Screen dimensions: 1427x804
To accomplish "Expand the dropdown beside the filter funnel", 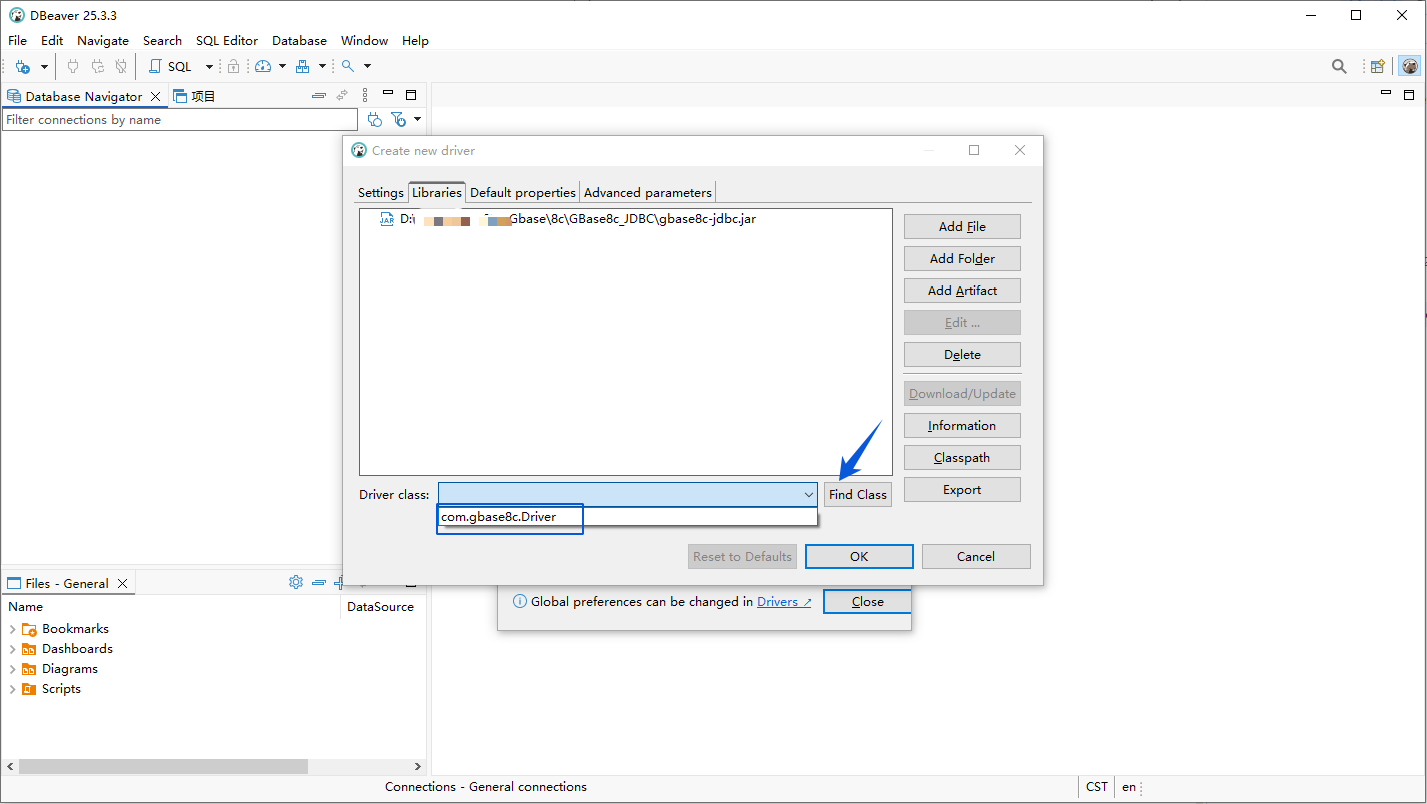I will point(417,120).
